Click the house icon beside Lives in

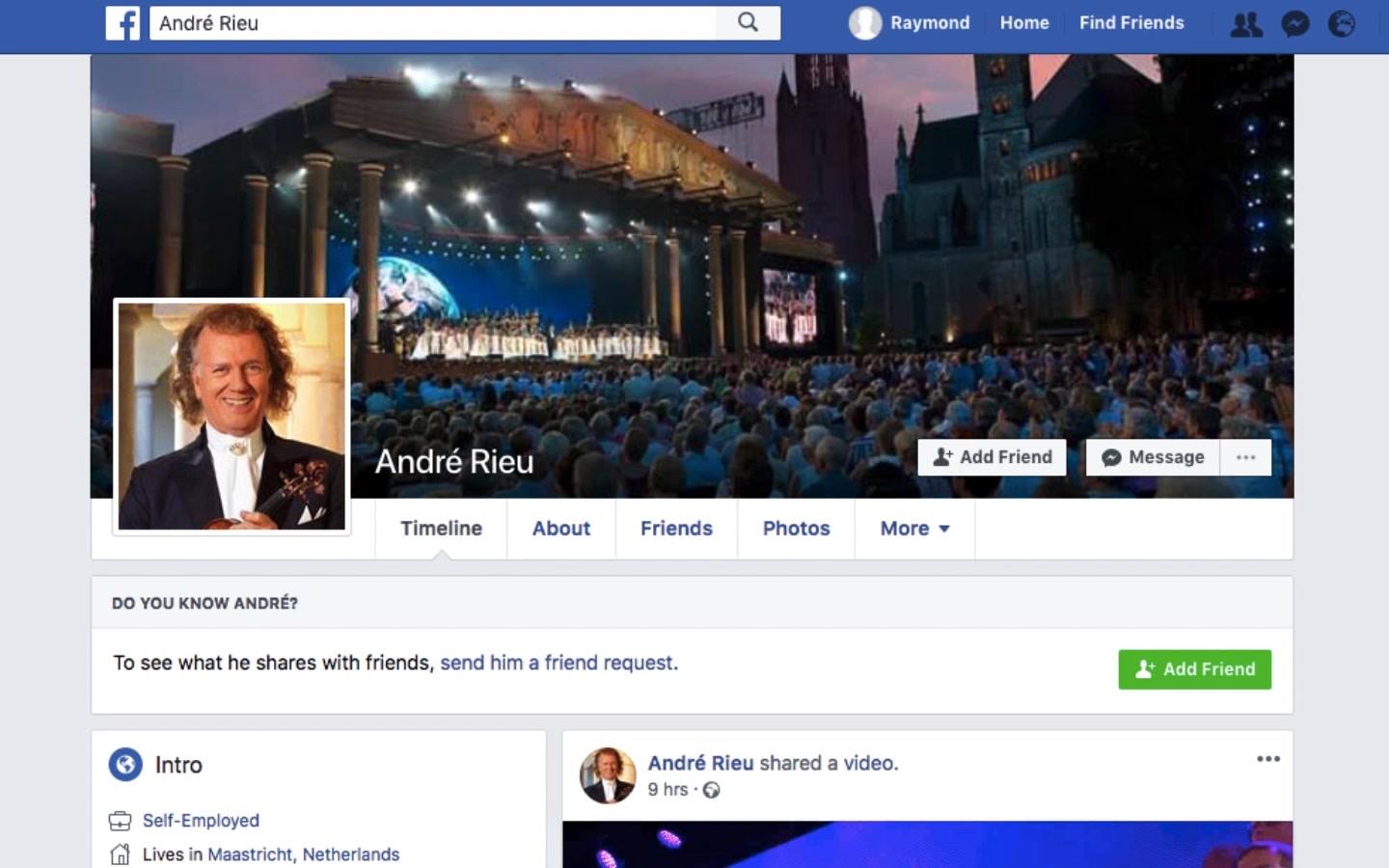coord(120,854)
